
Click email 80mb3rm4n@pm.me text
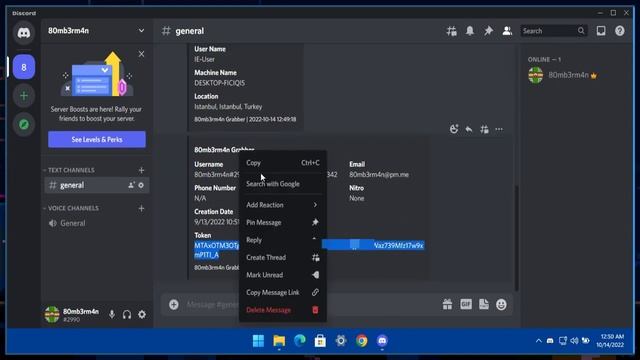point(379,175)
